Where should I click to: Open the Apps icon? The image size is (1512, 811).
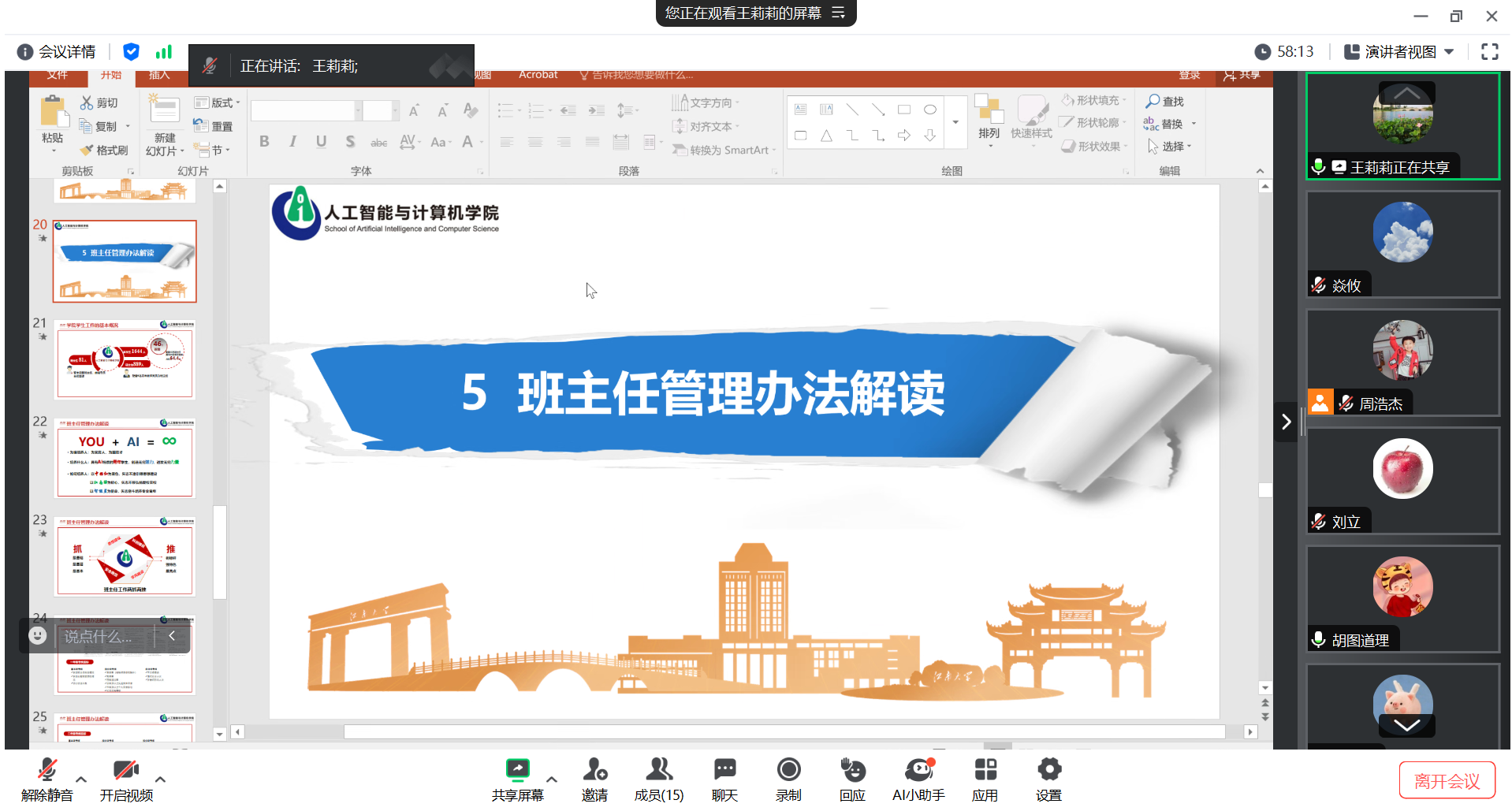(x=985, y=770)
